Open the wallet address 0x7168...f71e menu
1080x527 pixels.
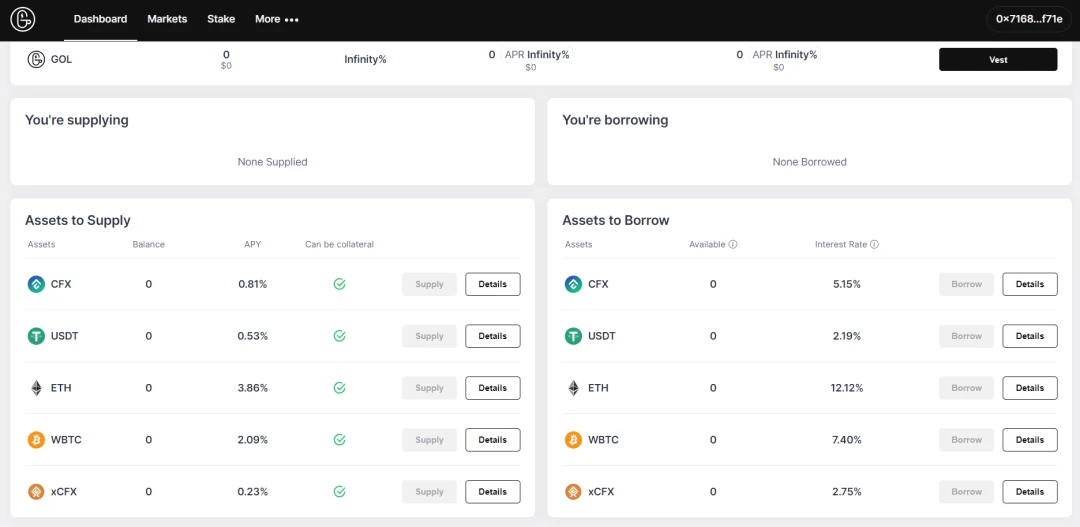coord(1029,19)
